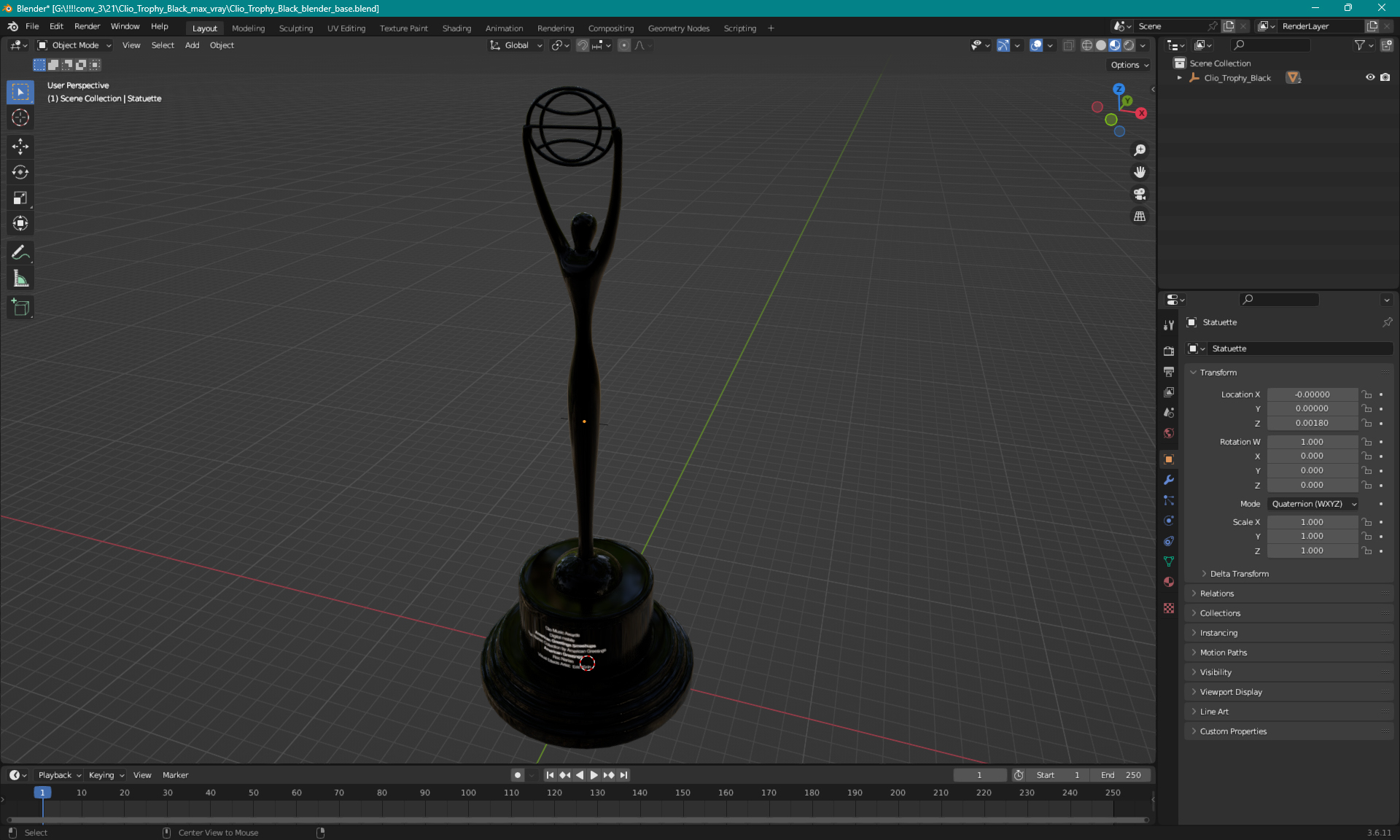Open the Physics properties tab
1400x840 pixels.
(1169, 521)
